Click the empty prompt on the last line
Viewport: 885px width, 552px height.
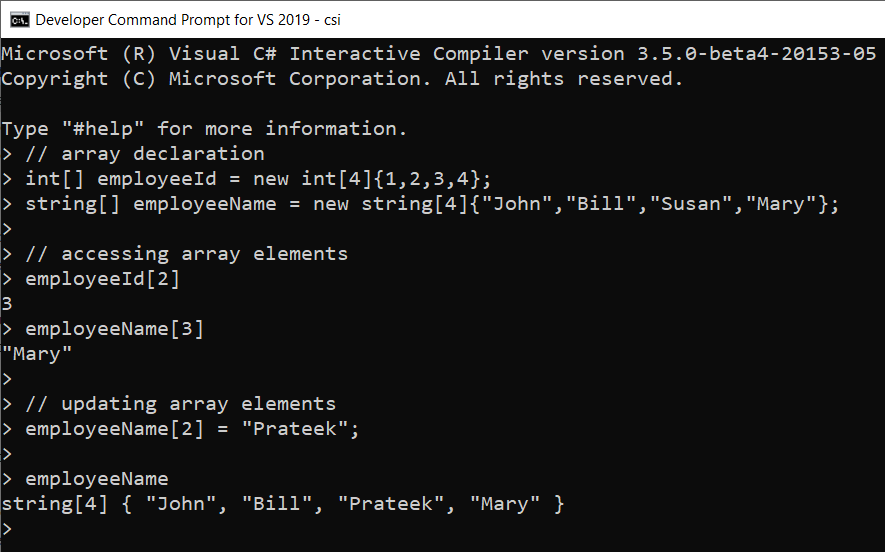8,529
